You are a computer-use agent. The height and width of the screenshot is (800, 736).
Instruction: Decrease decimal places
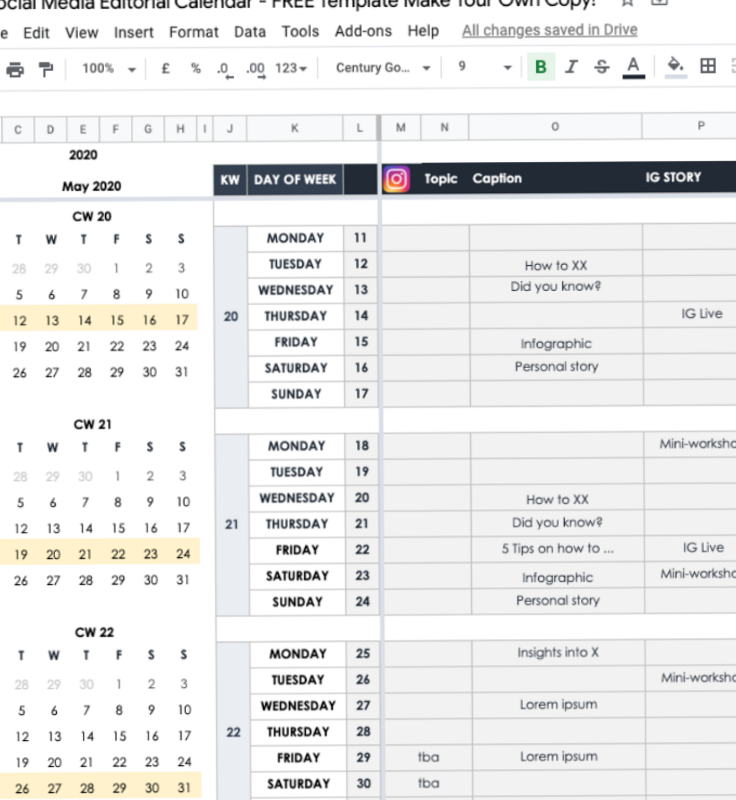coord(224,69)
